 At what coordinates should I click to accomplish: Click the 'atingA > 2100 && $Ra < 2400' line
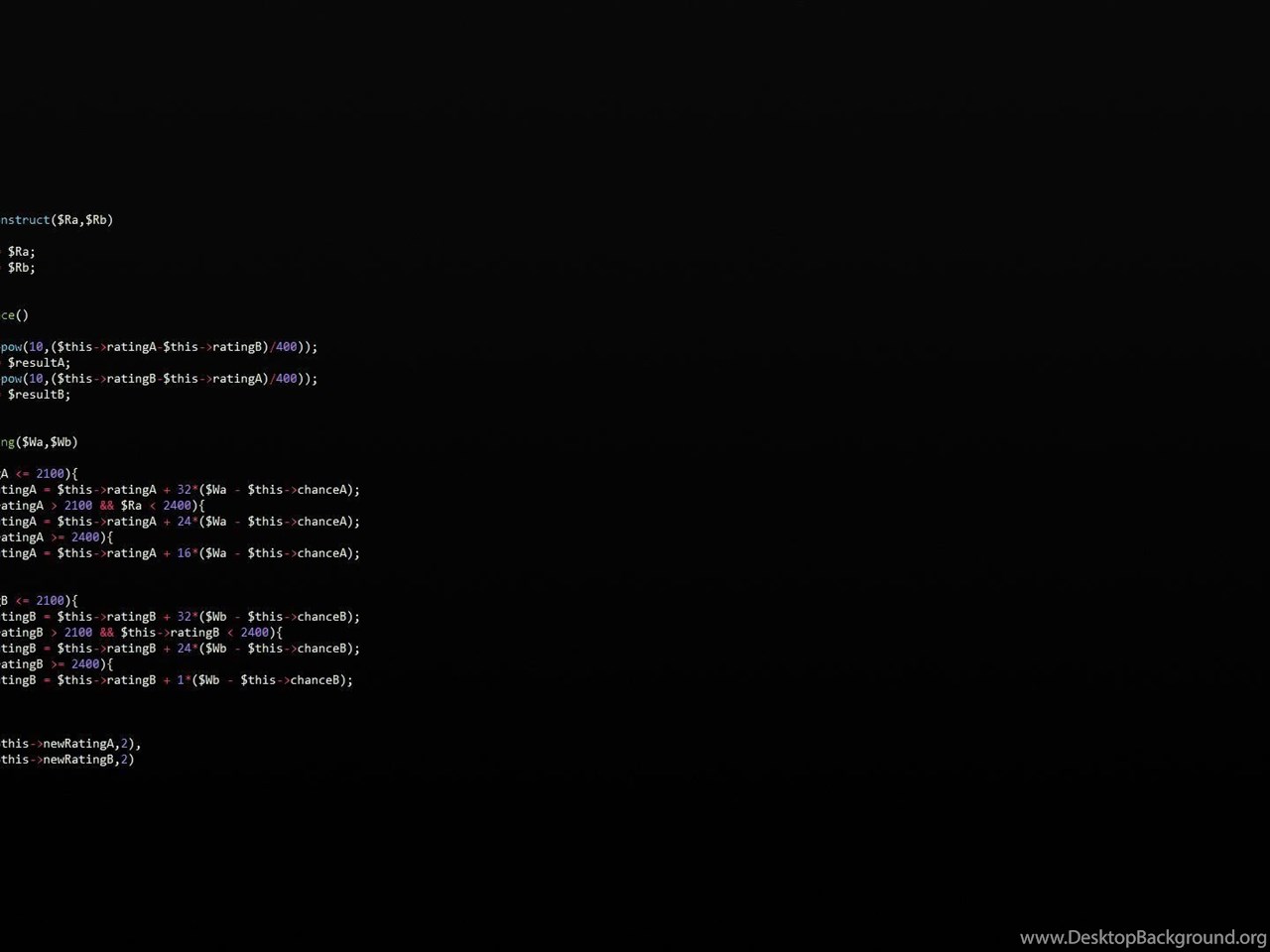pos(102,506)
